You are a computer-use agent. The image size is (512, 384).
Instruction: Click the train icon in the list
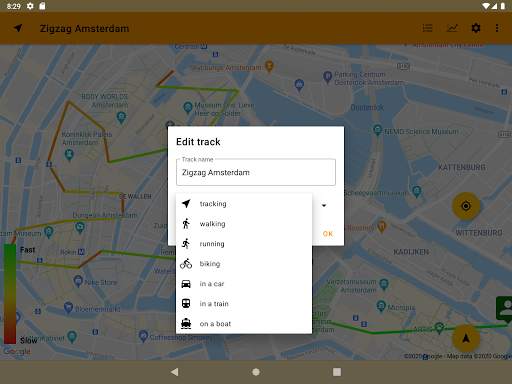pyautogui.click(x=186, y=303)
